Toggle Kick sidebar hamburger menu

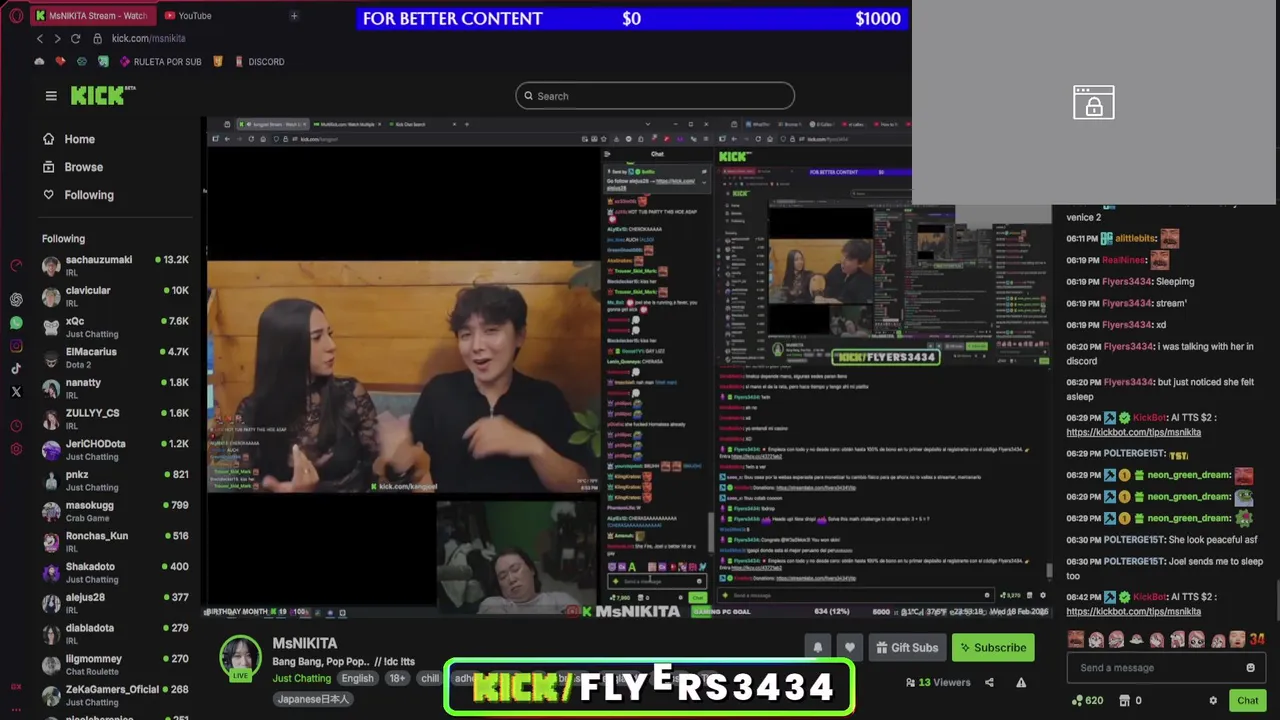point(51,96)
